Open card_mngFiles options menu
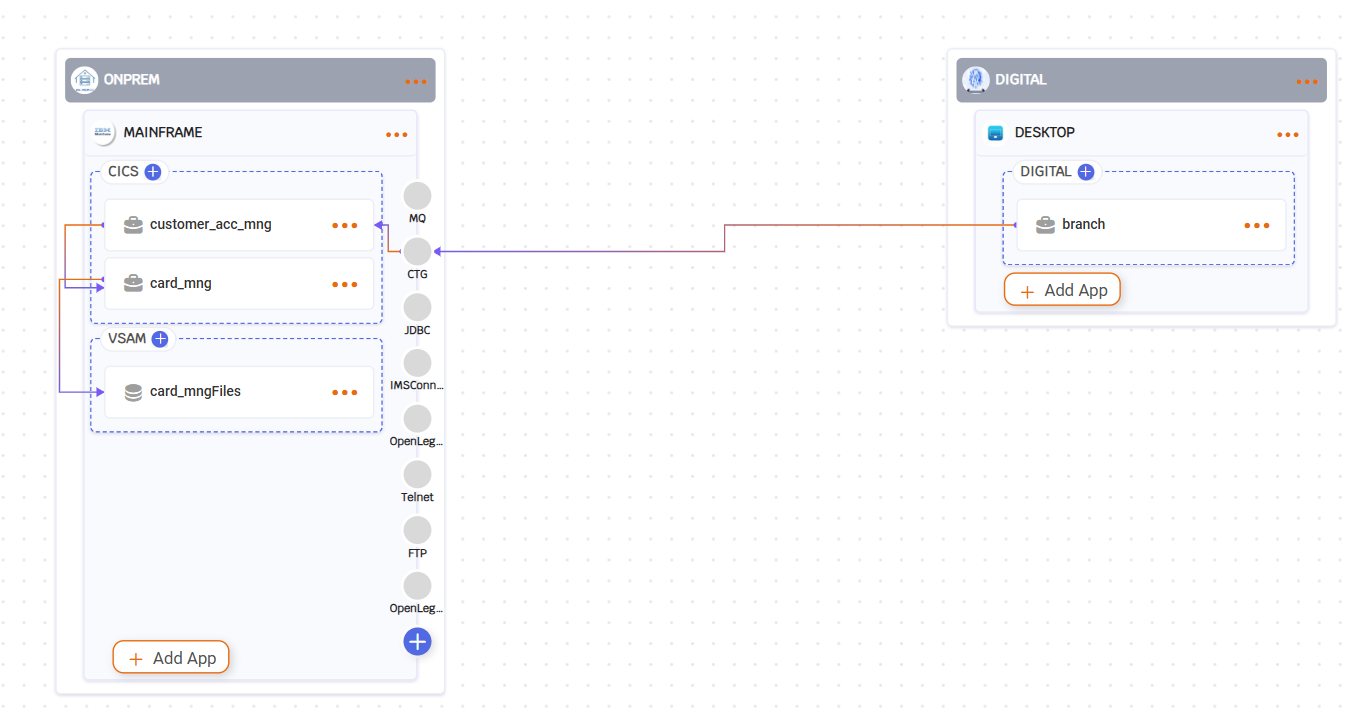1354x724 pixels. coord(345,392)
